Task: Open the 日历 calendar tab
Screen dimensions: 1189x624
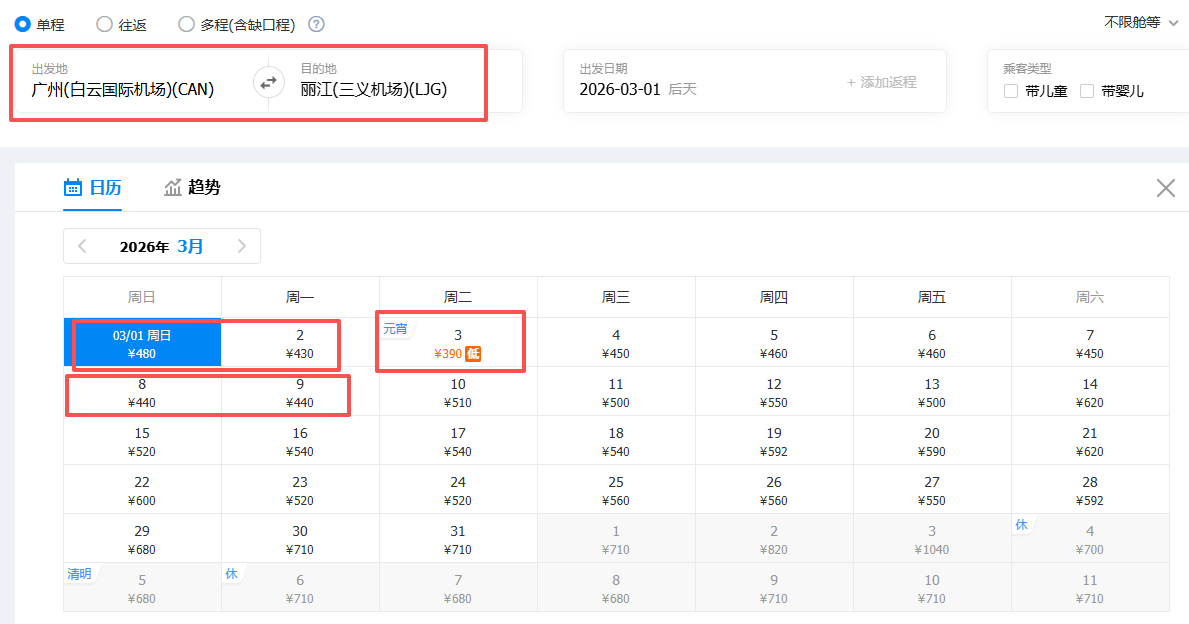Action: pyautogui.click(x=92, y=188)
